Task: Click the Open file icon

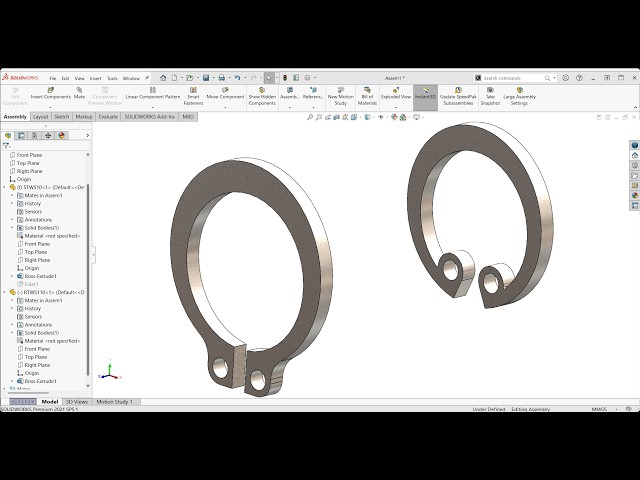Action: (x=189, y=78)
